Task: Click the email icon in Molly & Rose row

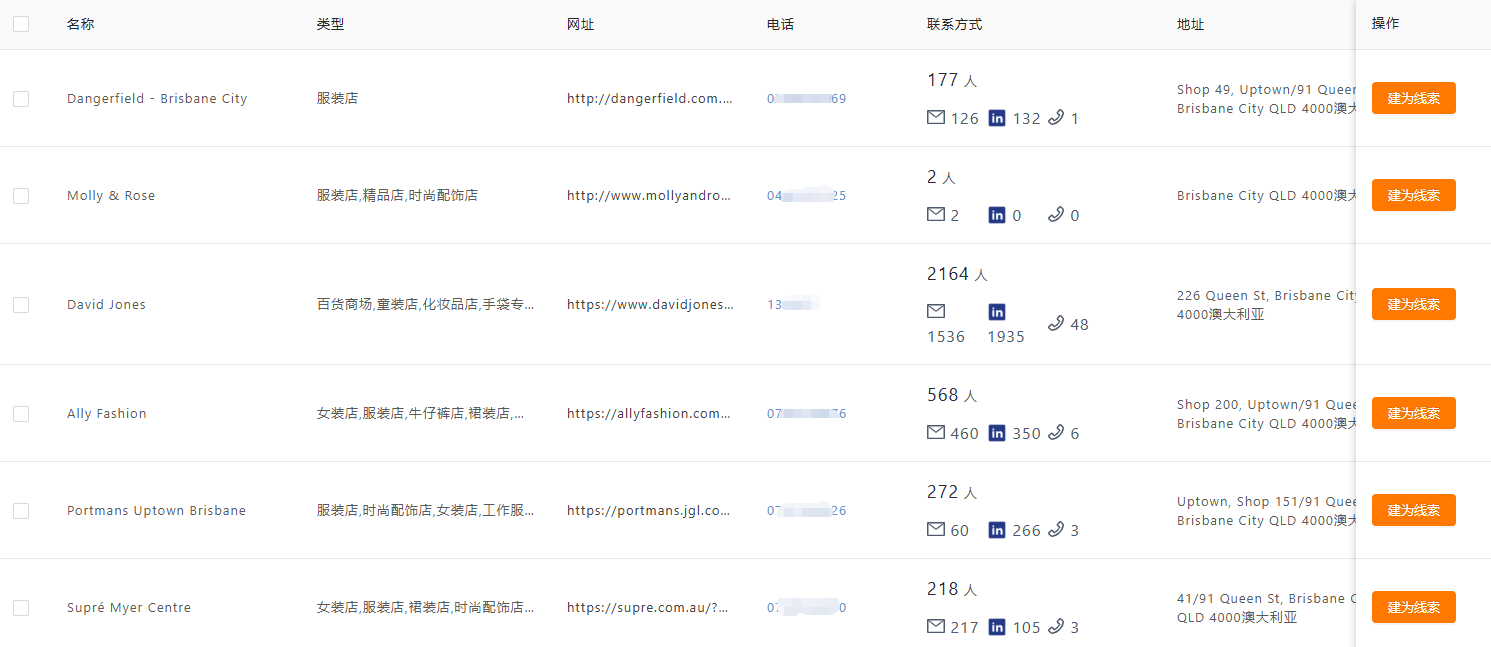Action: [x=936, y=215]
